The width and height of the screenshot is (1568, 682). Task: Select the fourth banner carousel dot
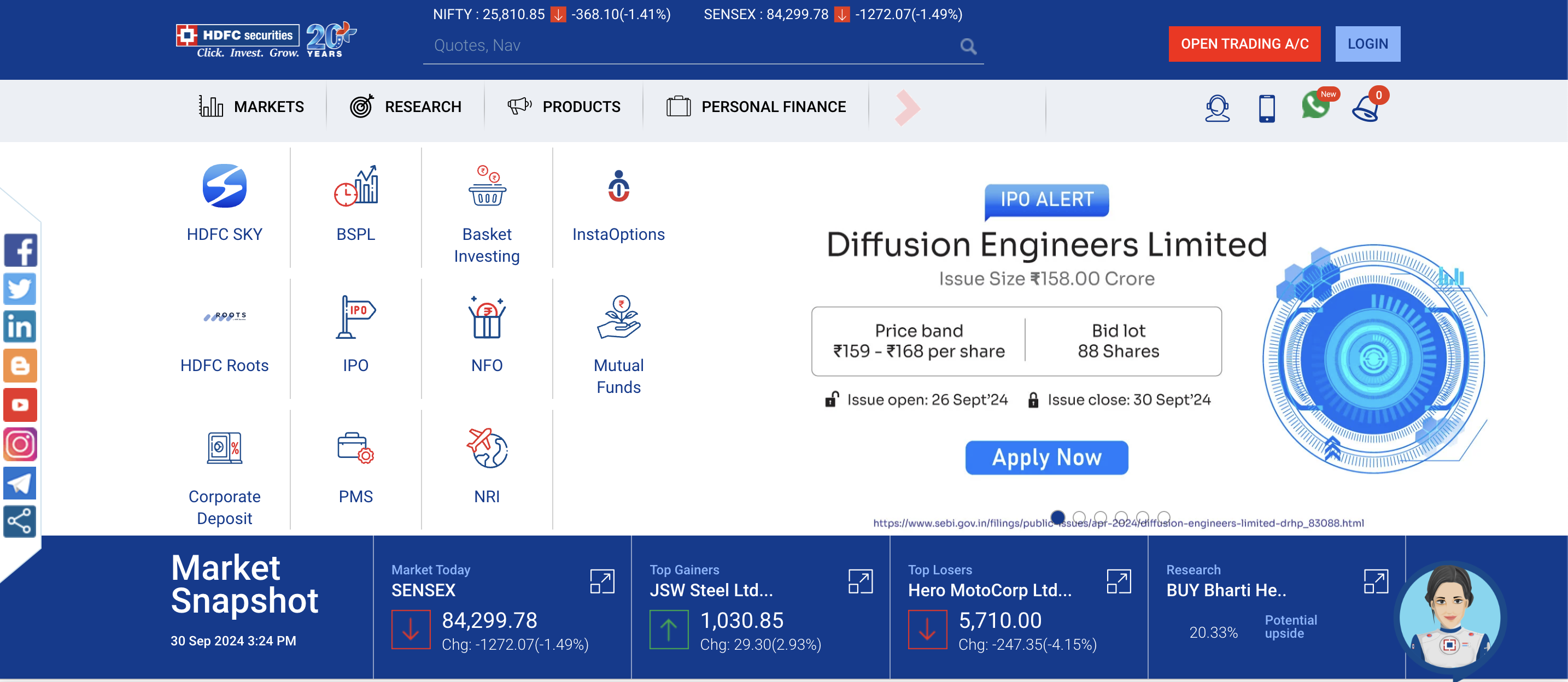pos(1122,517)
